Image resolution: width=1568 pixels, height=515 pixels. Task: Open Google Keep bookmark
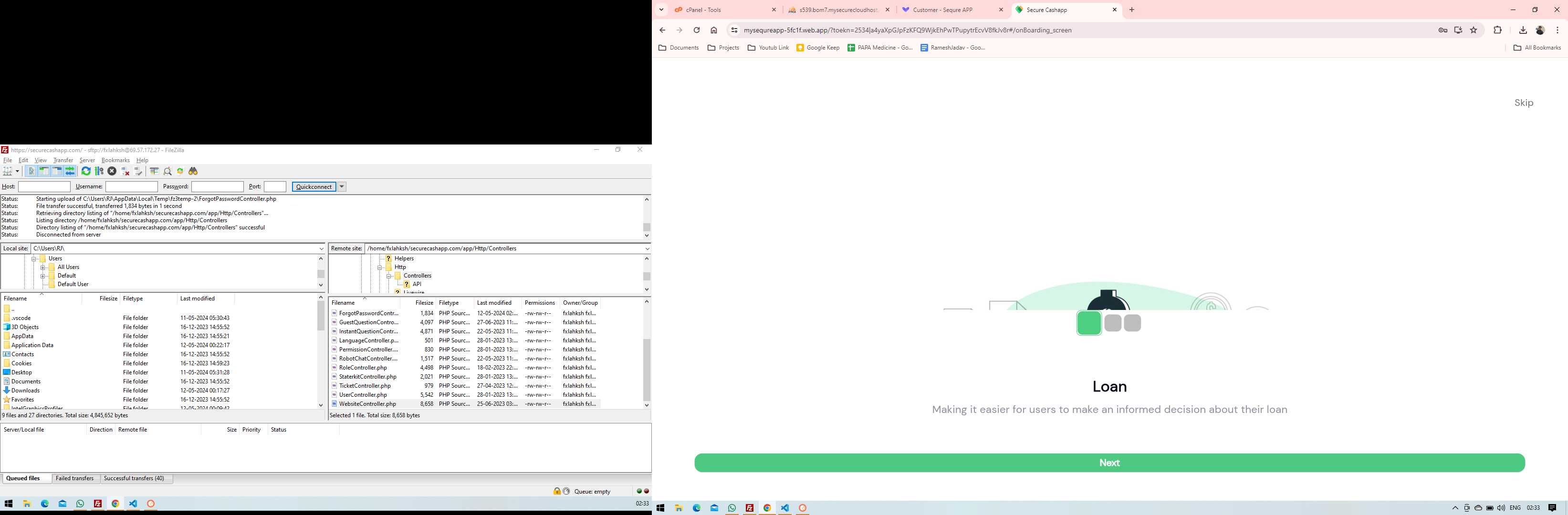(818, 47)
